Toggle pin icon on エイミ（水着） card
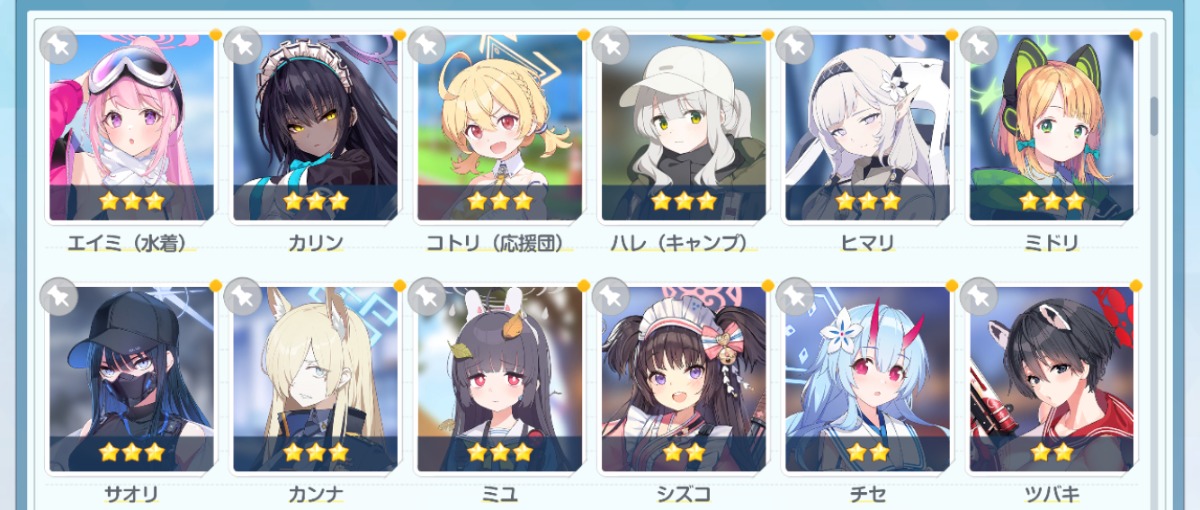This screenshot has width=1200, height=510. tap(59, 45)
